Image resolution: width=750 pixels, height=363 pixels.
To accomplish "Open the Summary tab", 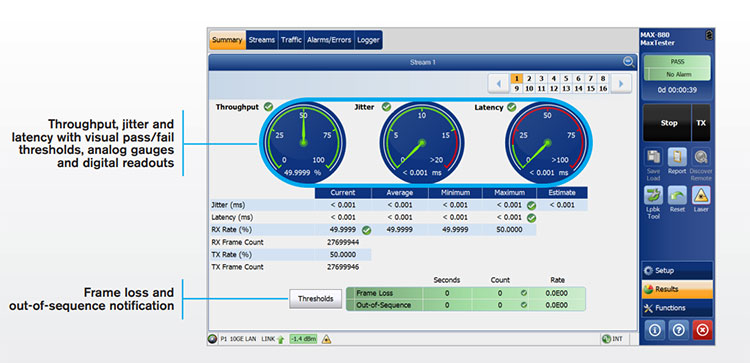I will [x=227, y=40].
